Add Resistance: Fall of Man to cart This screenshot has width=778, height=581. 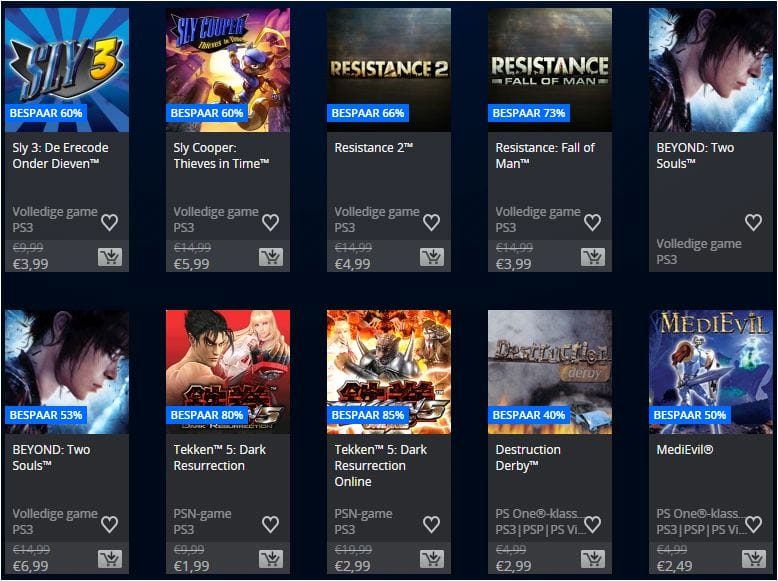593,257
